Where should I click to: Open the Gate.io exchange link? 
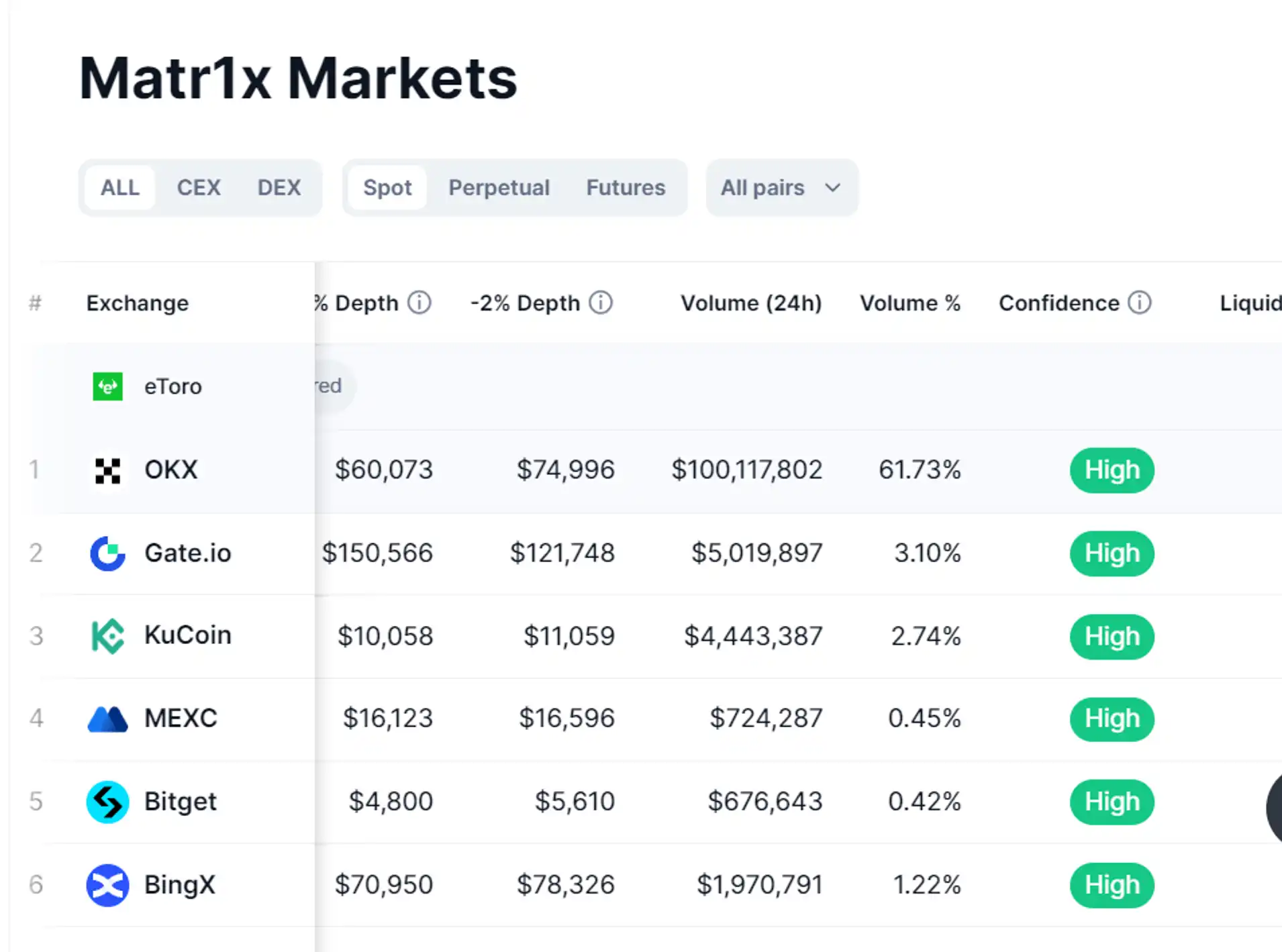[188, 553]
